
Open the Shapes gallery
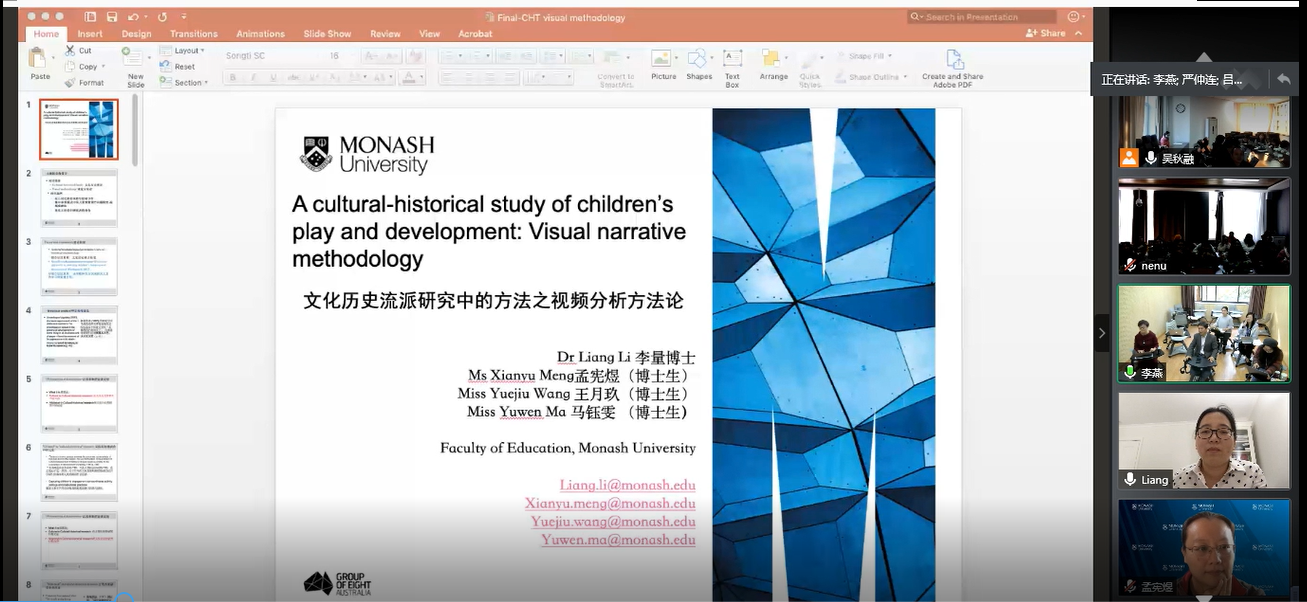point(699,62)
